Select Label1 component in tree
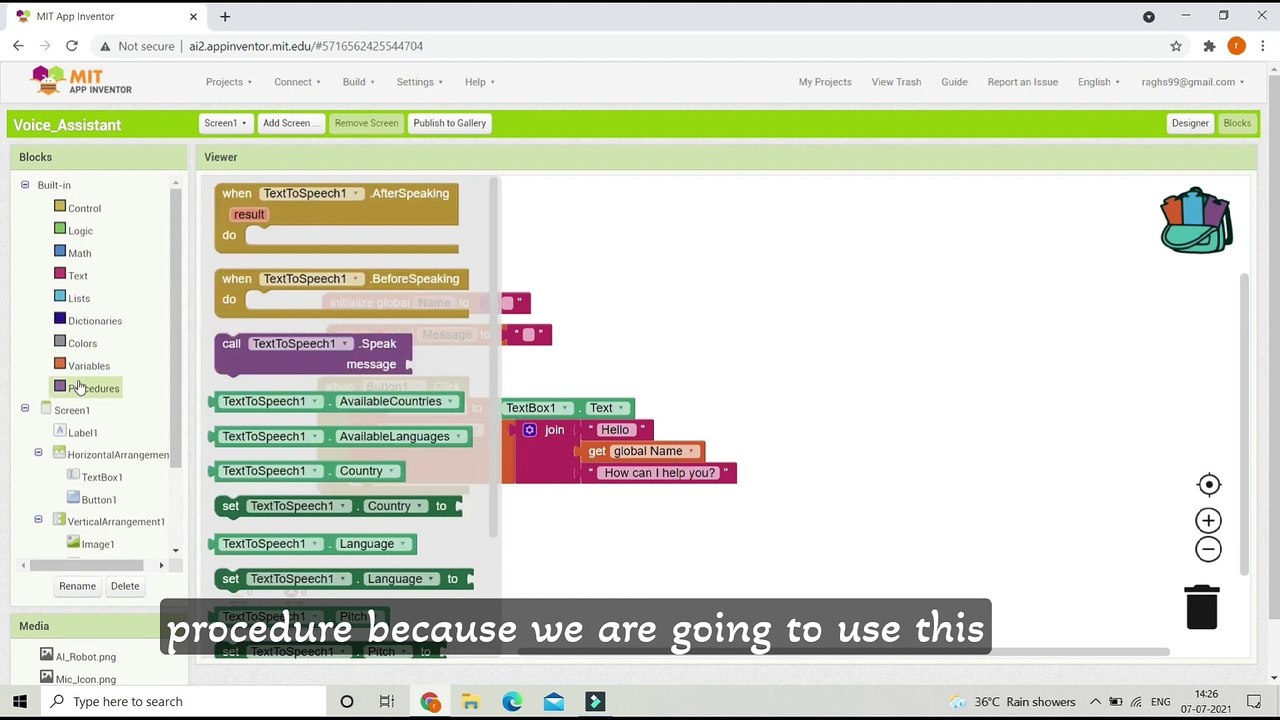 pos(82,433)
